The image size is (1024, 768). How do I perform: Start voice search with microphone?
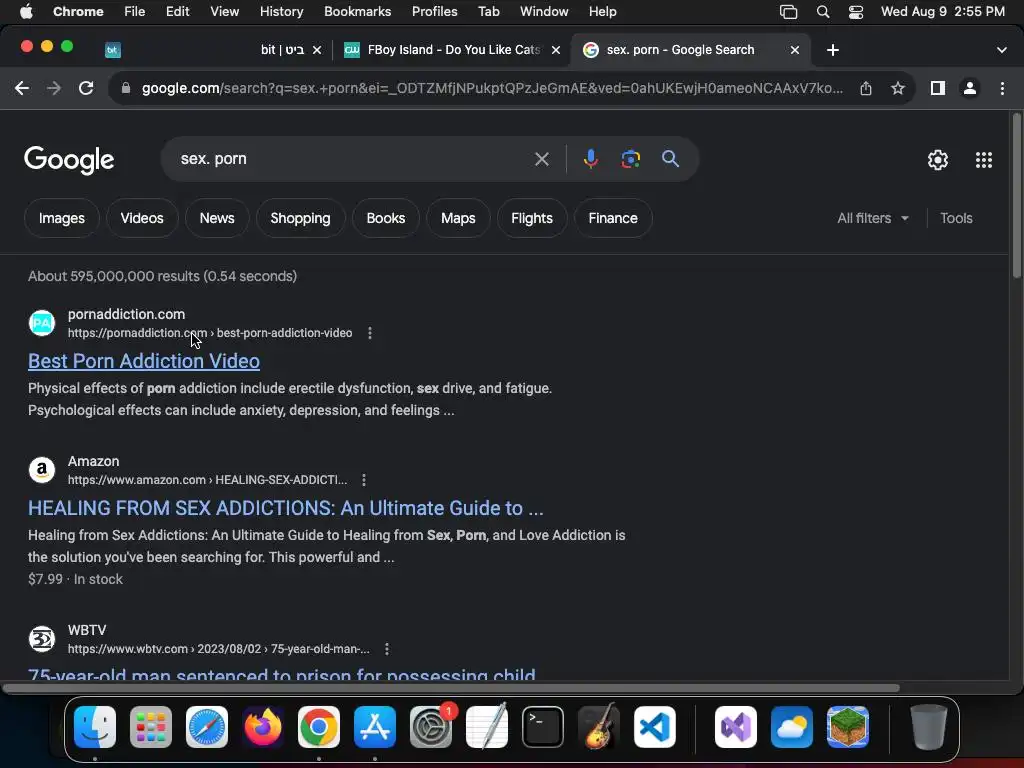(590, 159)
